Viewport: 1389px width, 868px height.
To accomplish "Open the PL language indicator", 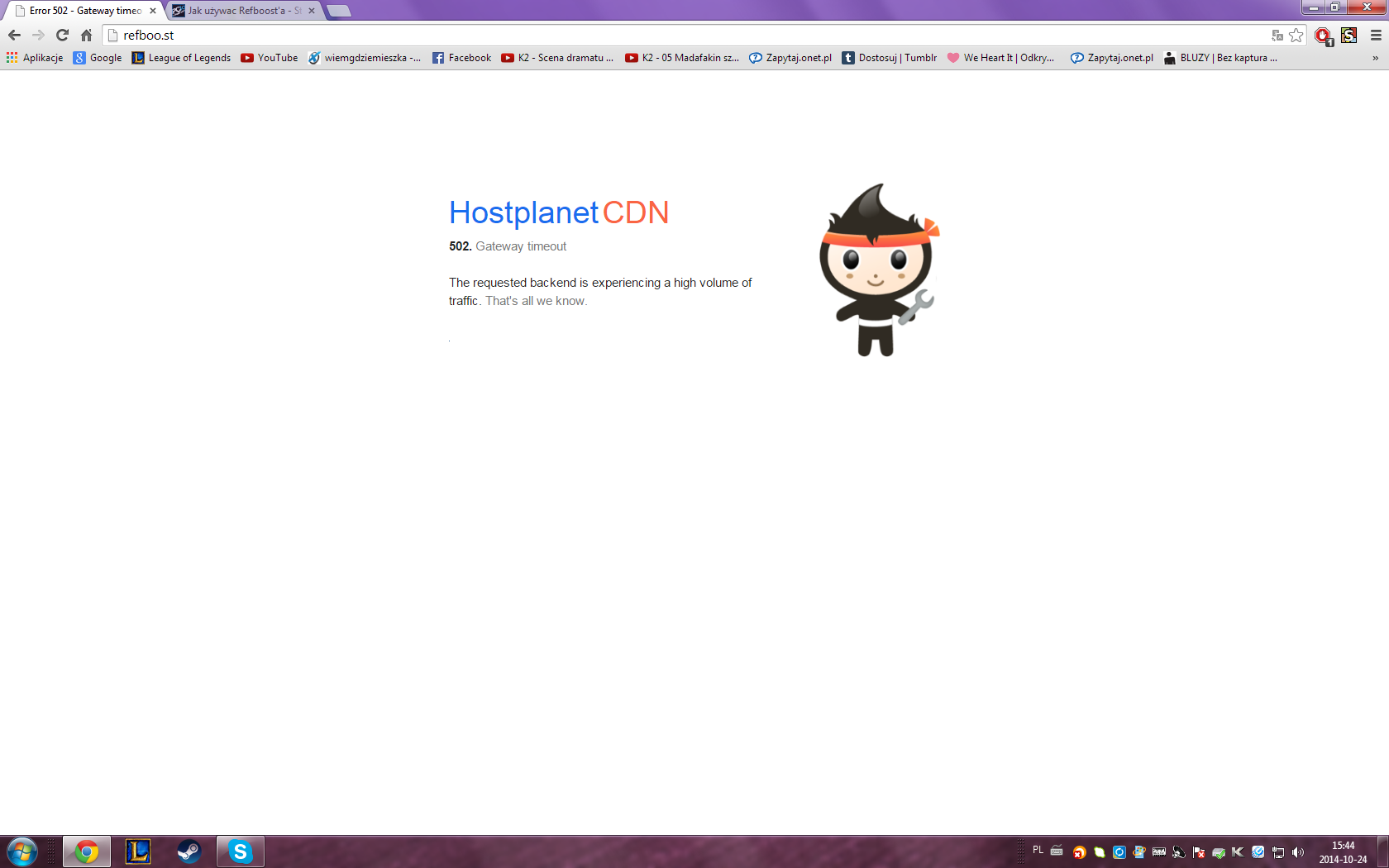I will coord(1038,850).
